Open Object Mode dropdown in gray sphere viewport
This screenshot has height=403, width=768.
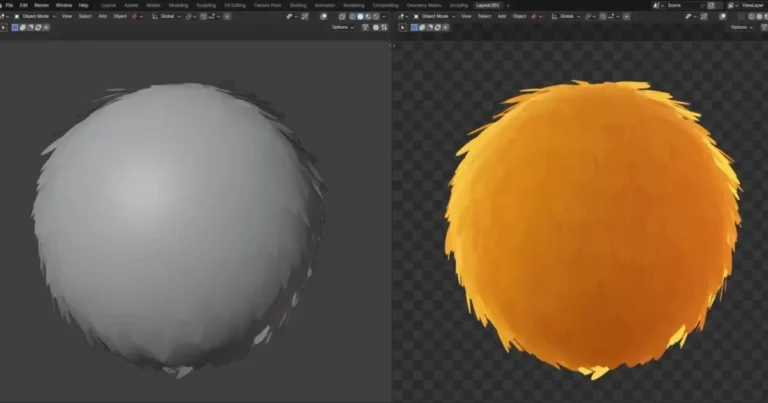click(x=35, y=16)
